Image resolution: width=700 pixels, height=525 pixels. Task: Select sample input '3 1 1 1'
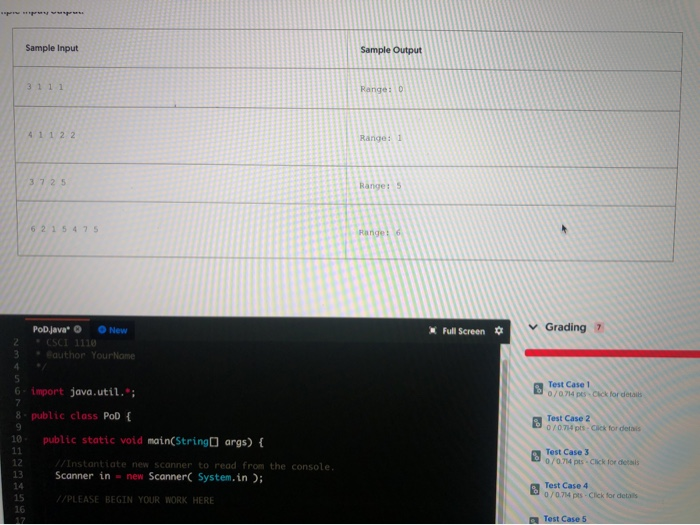[x=45, y=87]
